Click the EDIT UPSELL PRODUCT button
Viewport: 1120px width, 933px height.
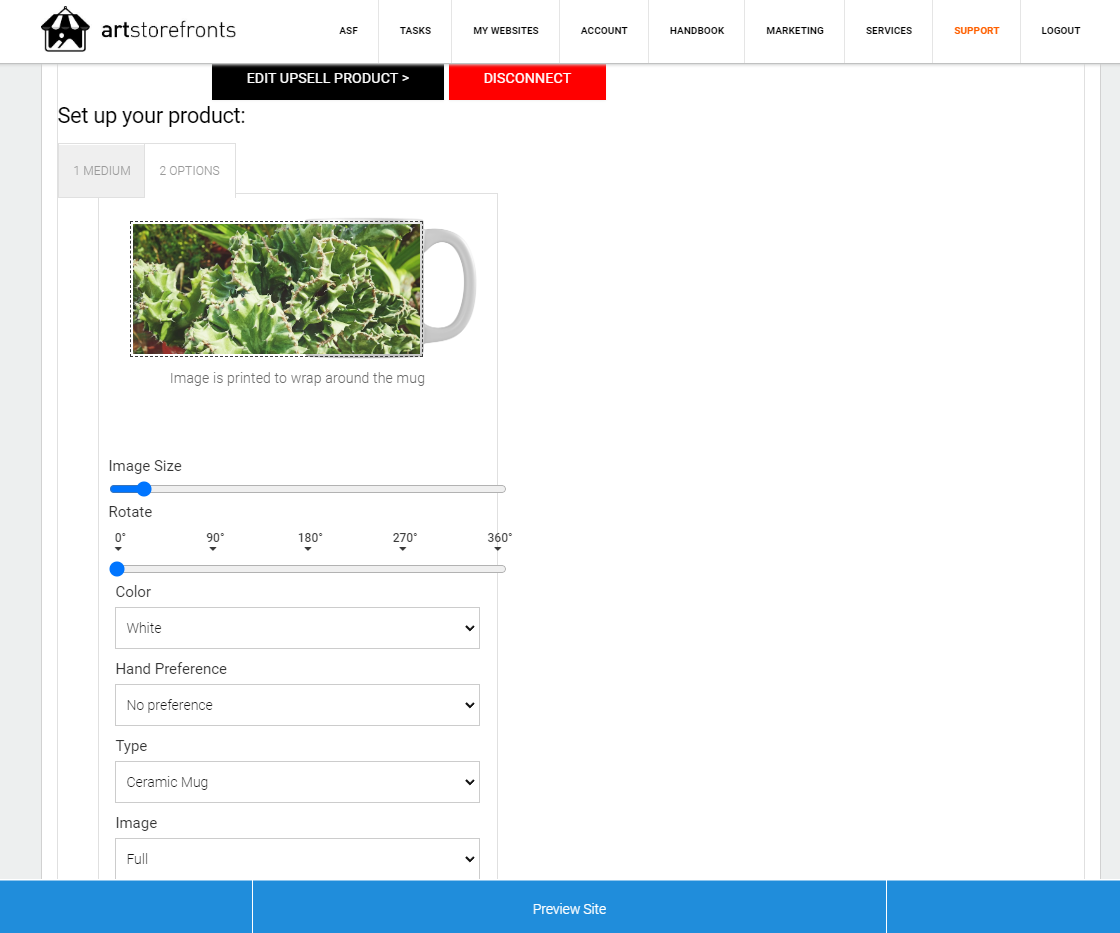click(328, 79)
